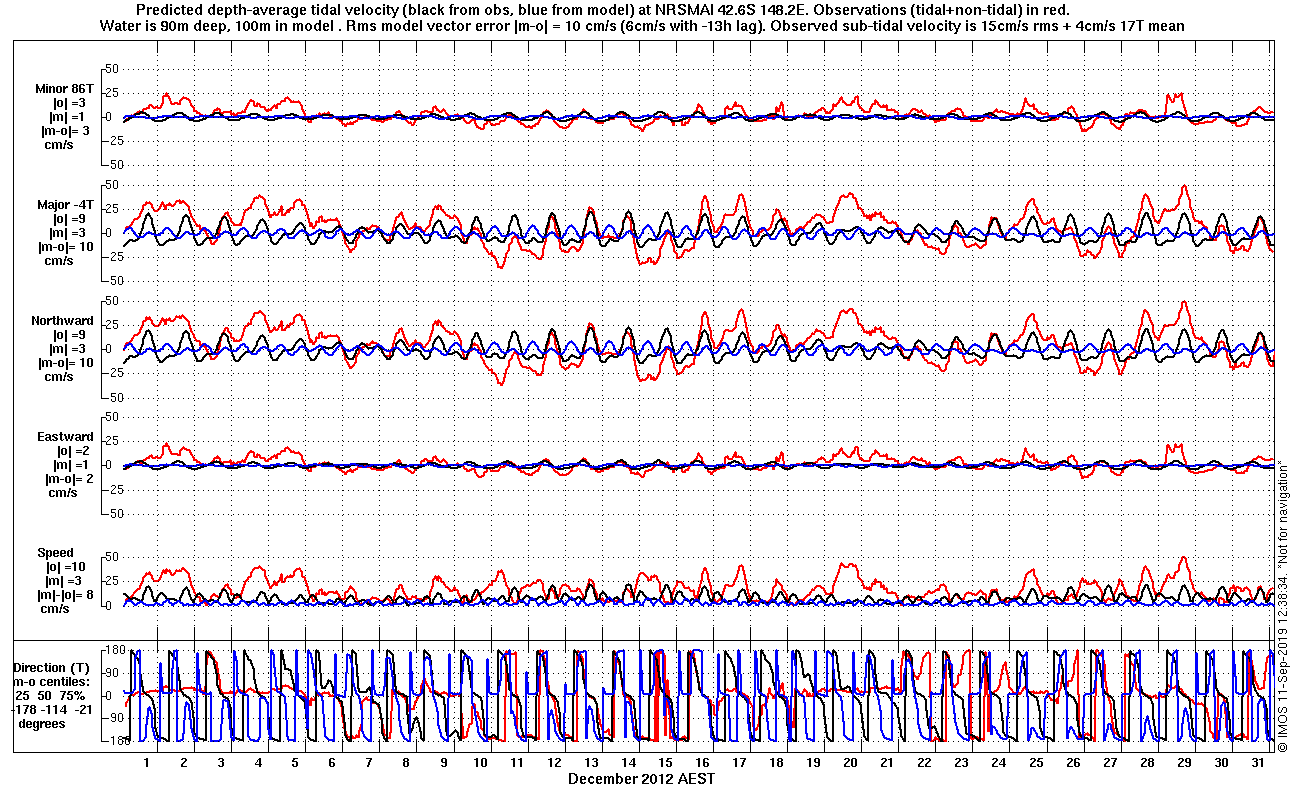
Task: Click day 1 on the date axis
Action: click(x=147, y=762)
